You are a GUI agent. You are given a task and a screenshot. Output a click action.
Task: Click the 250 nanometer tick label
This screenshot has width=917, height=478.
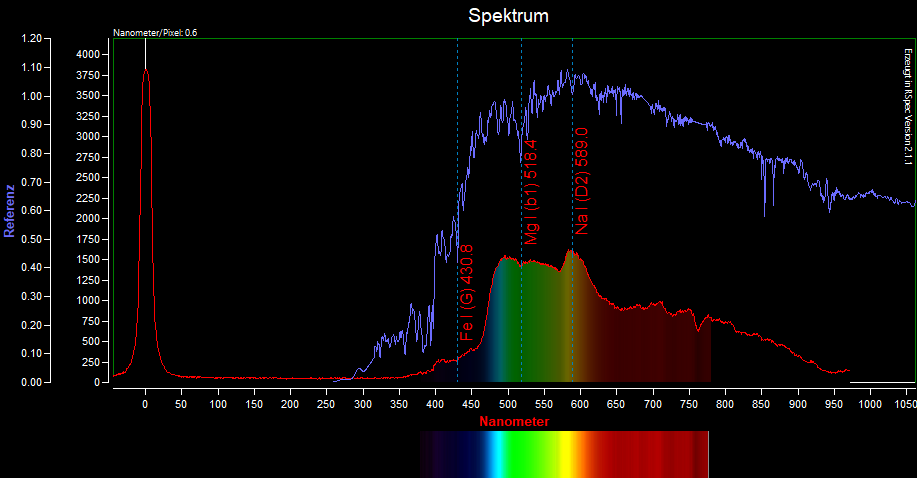(327, 404)
